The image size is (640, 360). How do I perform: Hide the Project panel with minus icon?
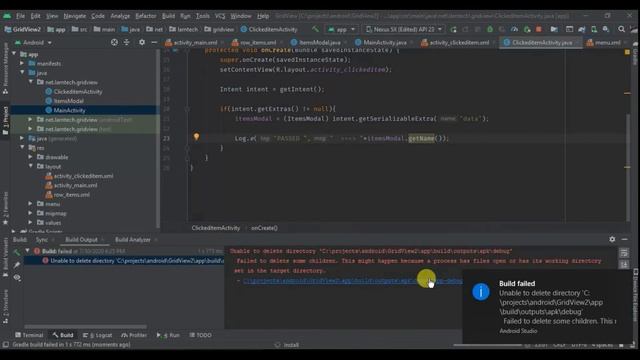point(154,42)
